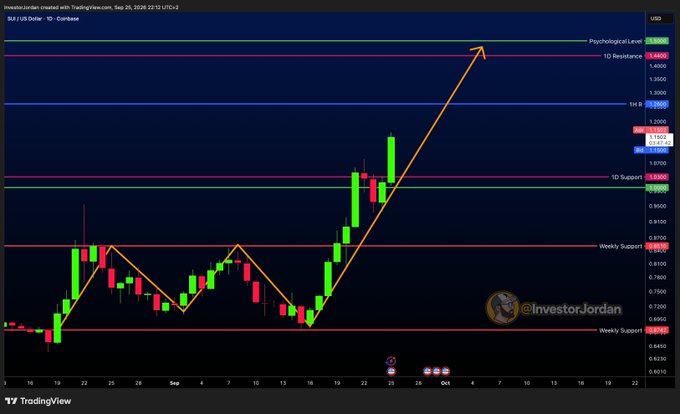Screen dimensions: 680x414
Task: Select the red 1.4400 resistance price tag
Action: click(657, 56)
